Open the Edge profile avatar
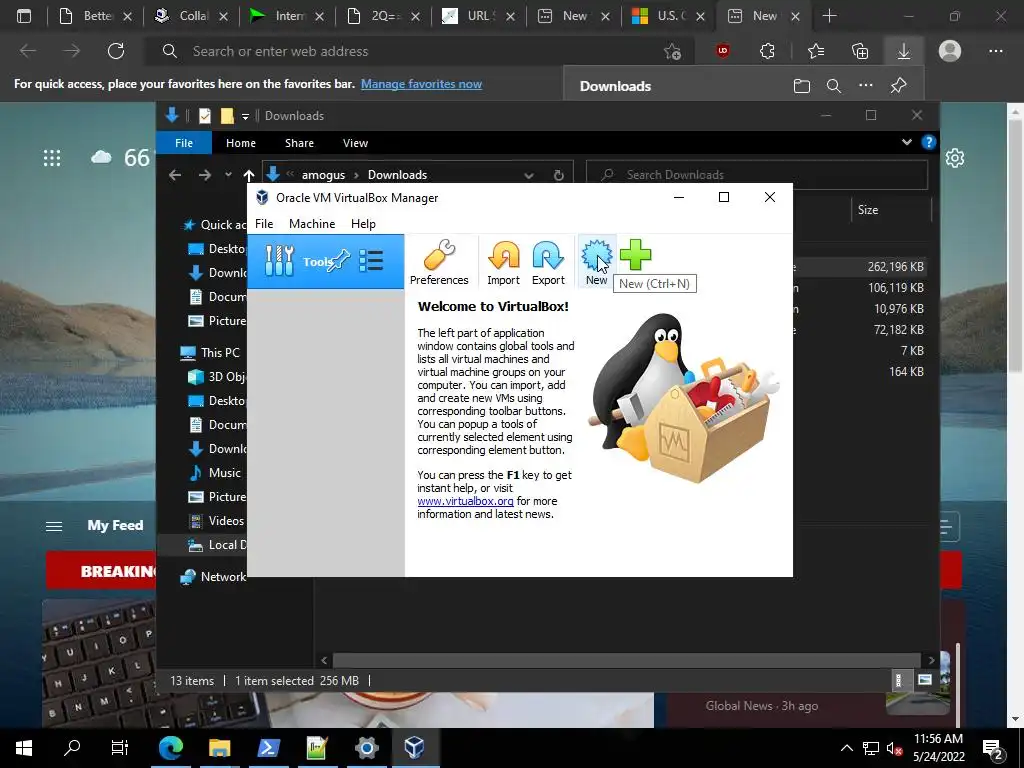The image size is (1024, 768). [x=950, y=51]
